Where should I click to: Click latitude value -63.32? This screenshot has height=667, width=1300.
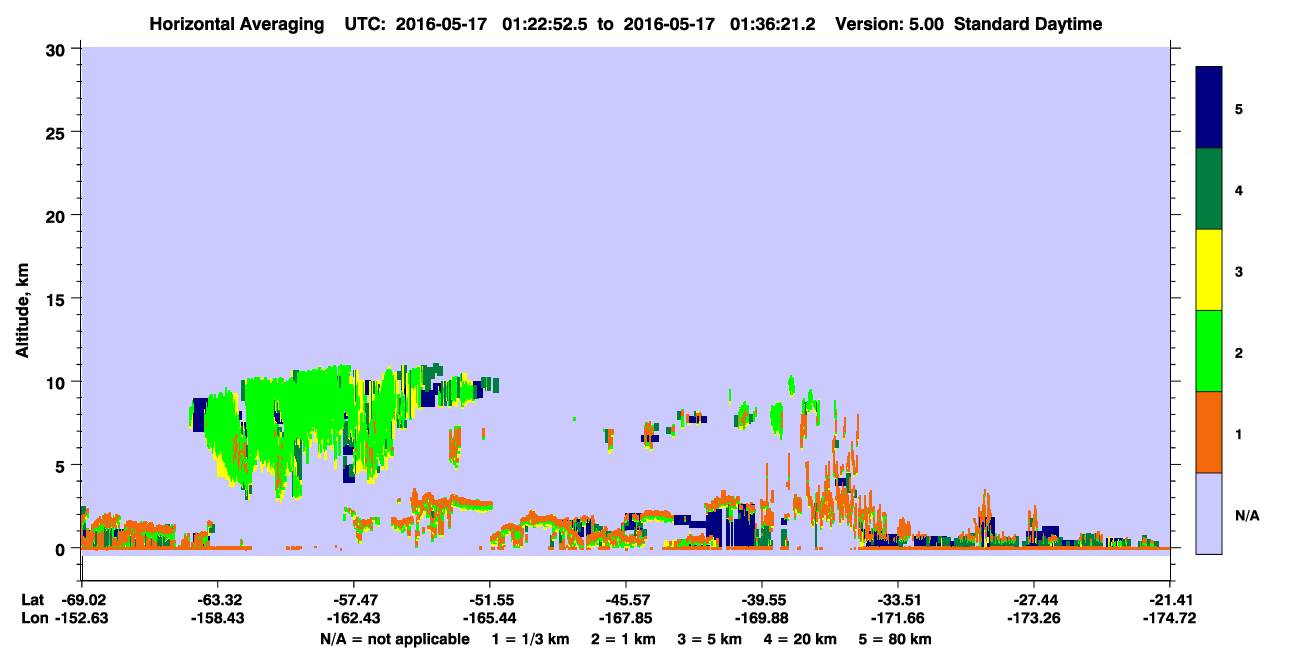[x=217, y=600]
